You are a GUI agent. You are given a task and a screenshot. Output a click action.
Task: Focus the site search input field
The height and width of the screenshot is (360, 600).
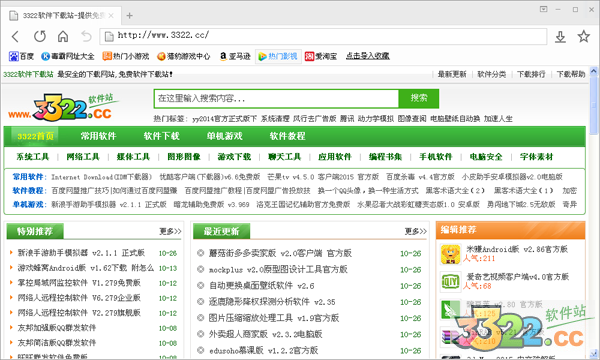pyautogui.click(x=276, y=98)
